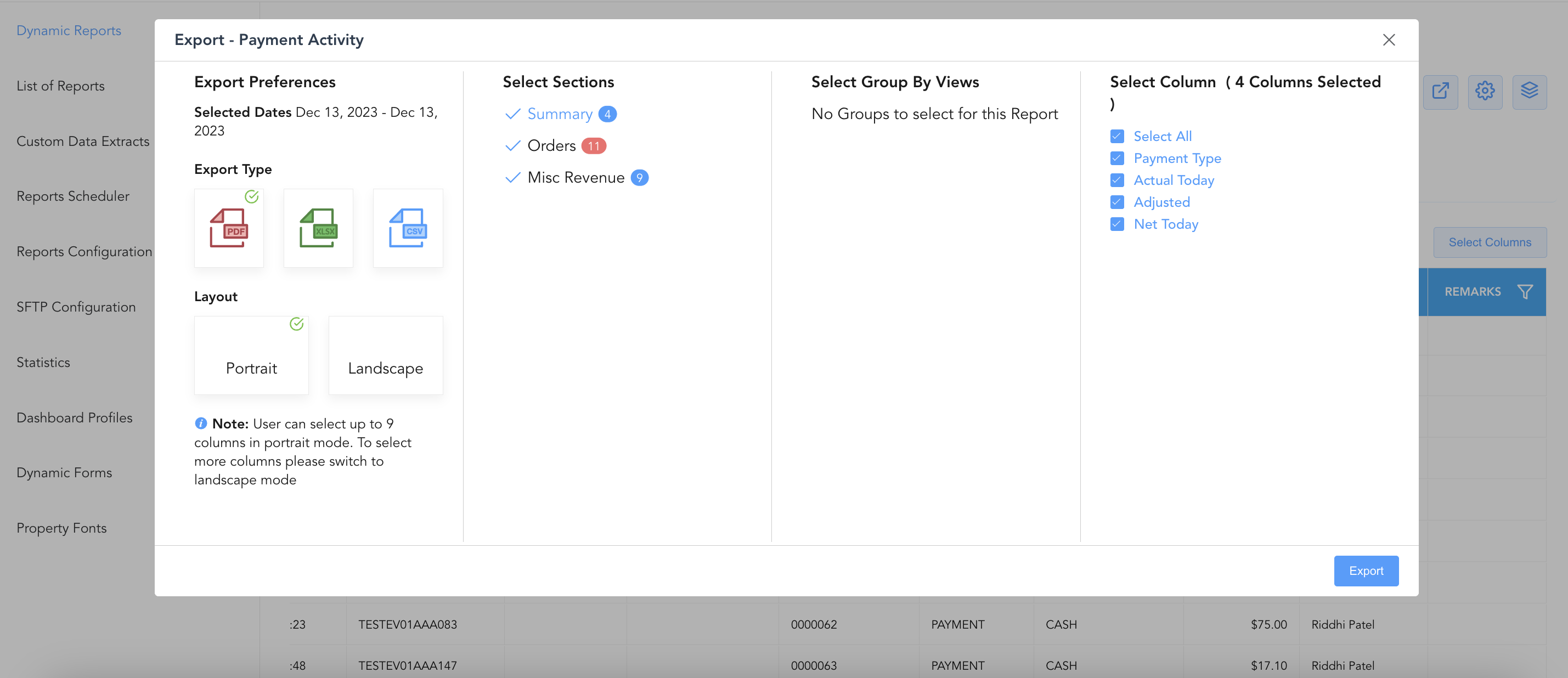Click the Remarks column filter icon
1568x678 pixels.
coord(1525,292)
